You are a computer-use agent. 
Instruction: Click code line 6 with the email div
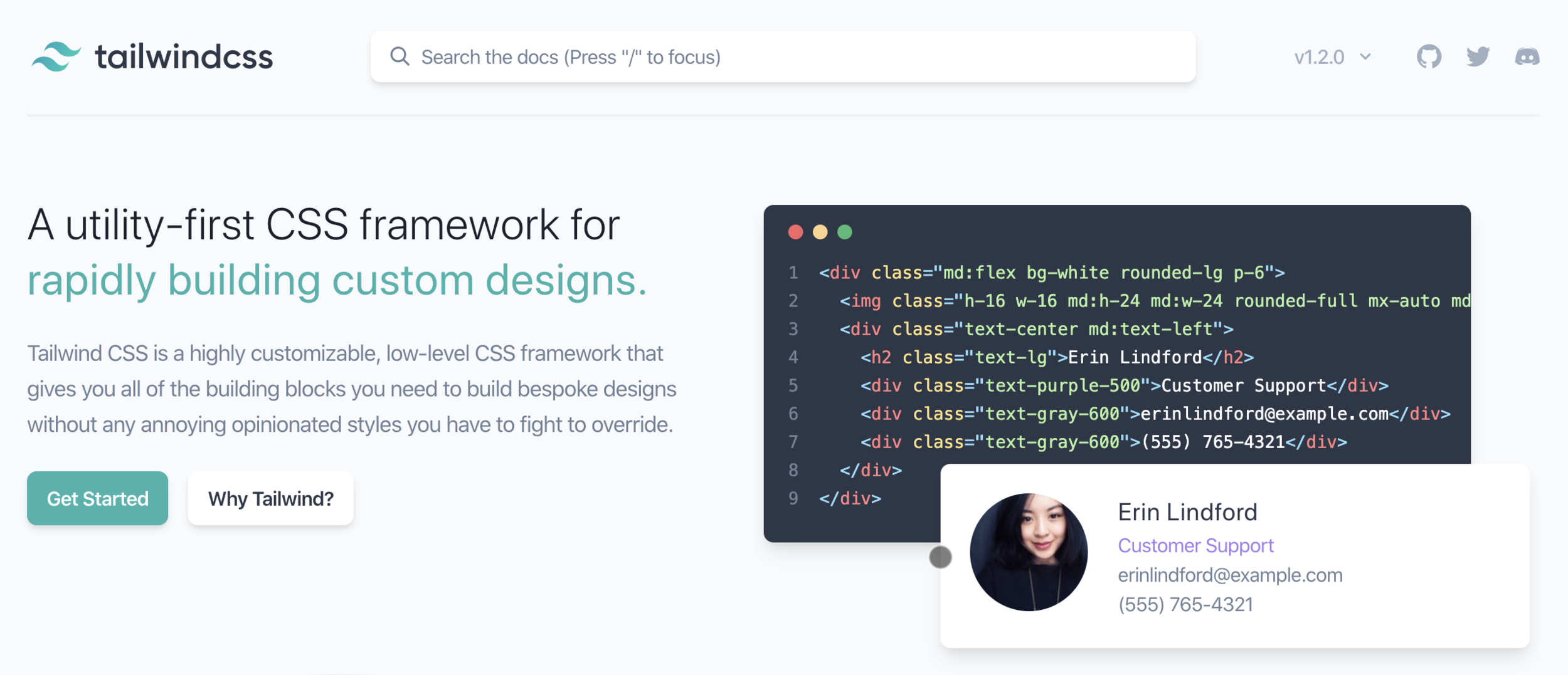tap(1155, 414)
